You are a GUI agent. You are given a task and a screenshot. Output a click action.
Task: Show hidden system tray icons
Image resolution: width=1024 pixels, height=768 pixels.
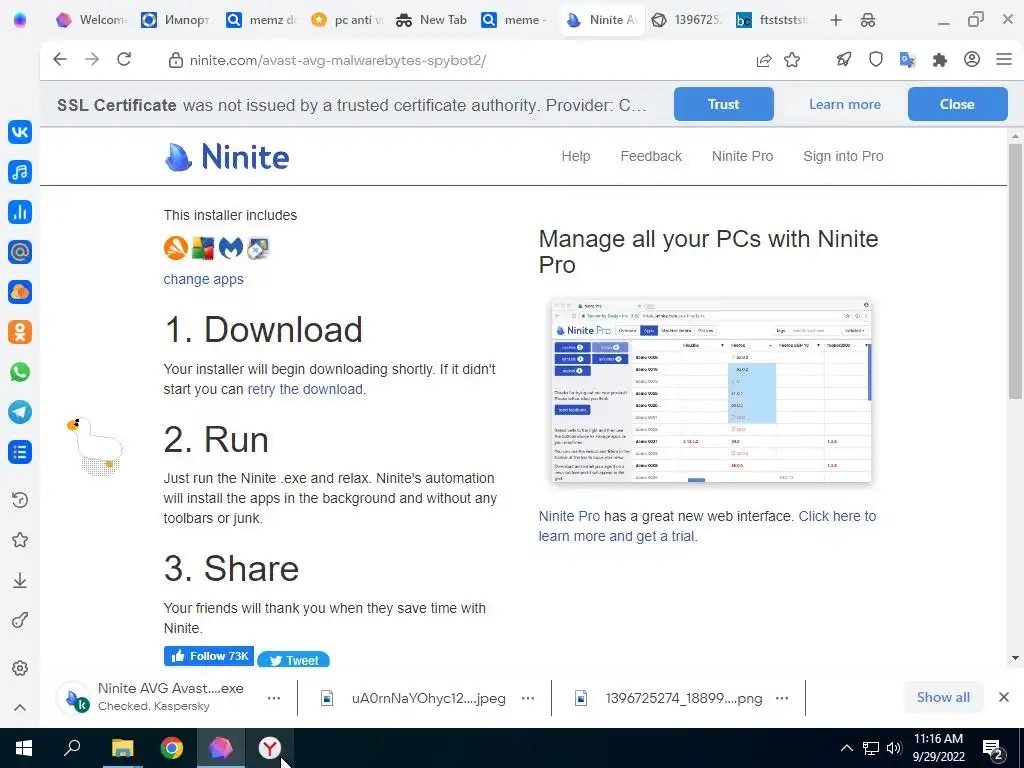(846, 748)
